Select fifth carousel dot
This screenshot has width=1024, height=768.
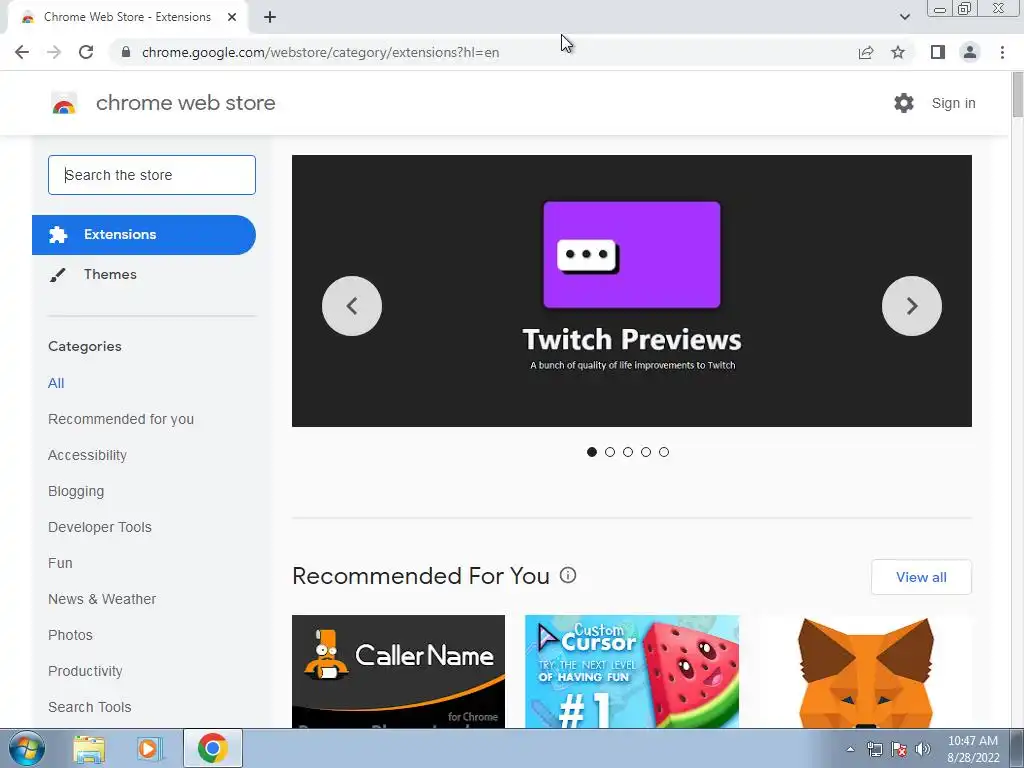[664, 452]
